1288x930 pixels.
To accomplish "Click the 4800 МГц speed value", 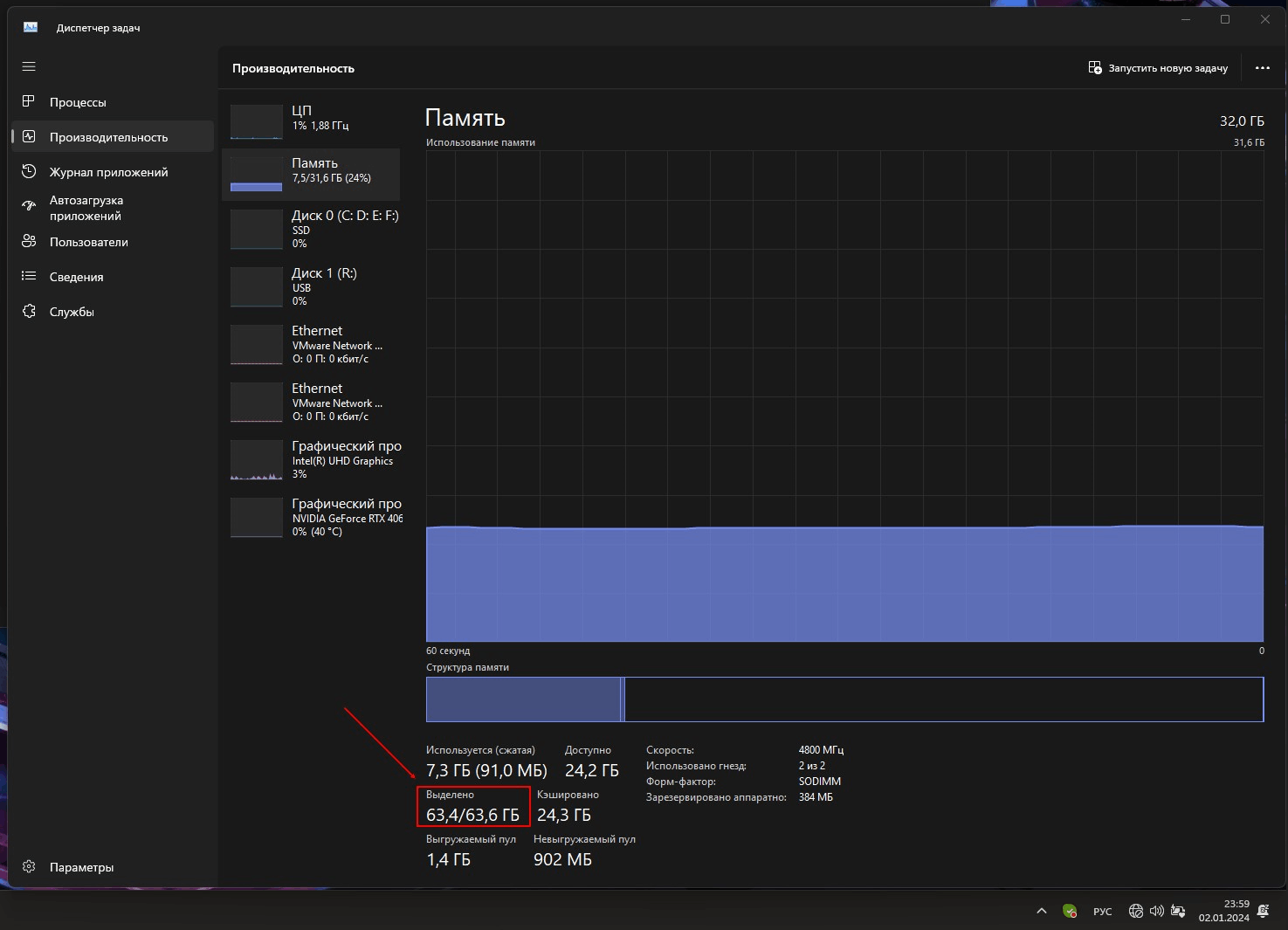I will [x=821, y=750].
